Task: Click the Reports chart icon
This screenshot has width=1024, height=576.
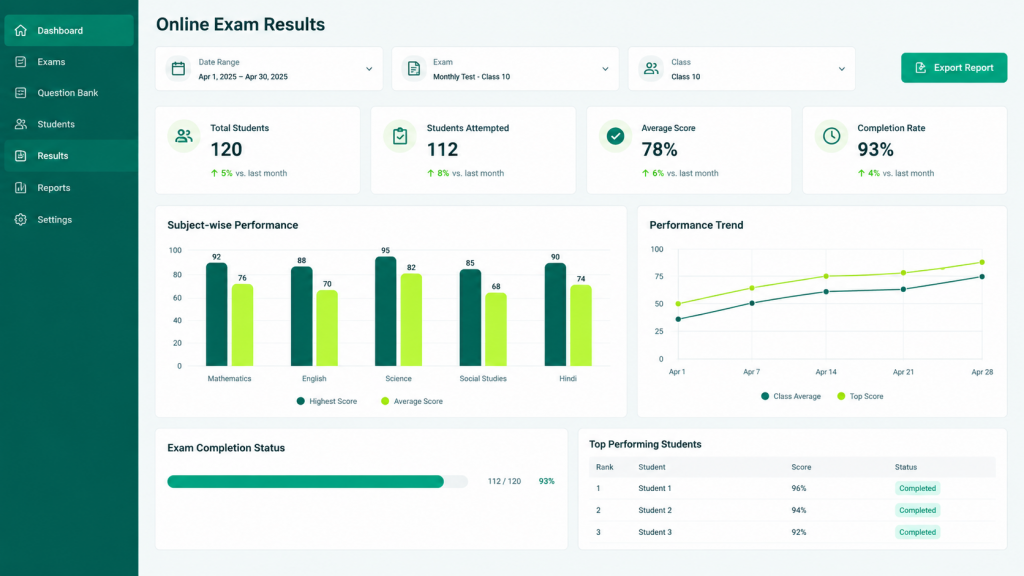Action: pyautogui.click(x=21, y=187)
